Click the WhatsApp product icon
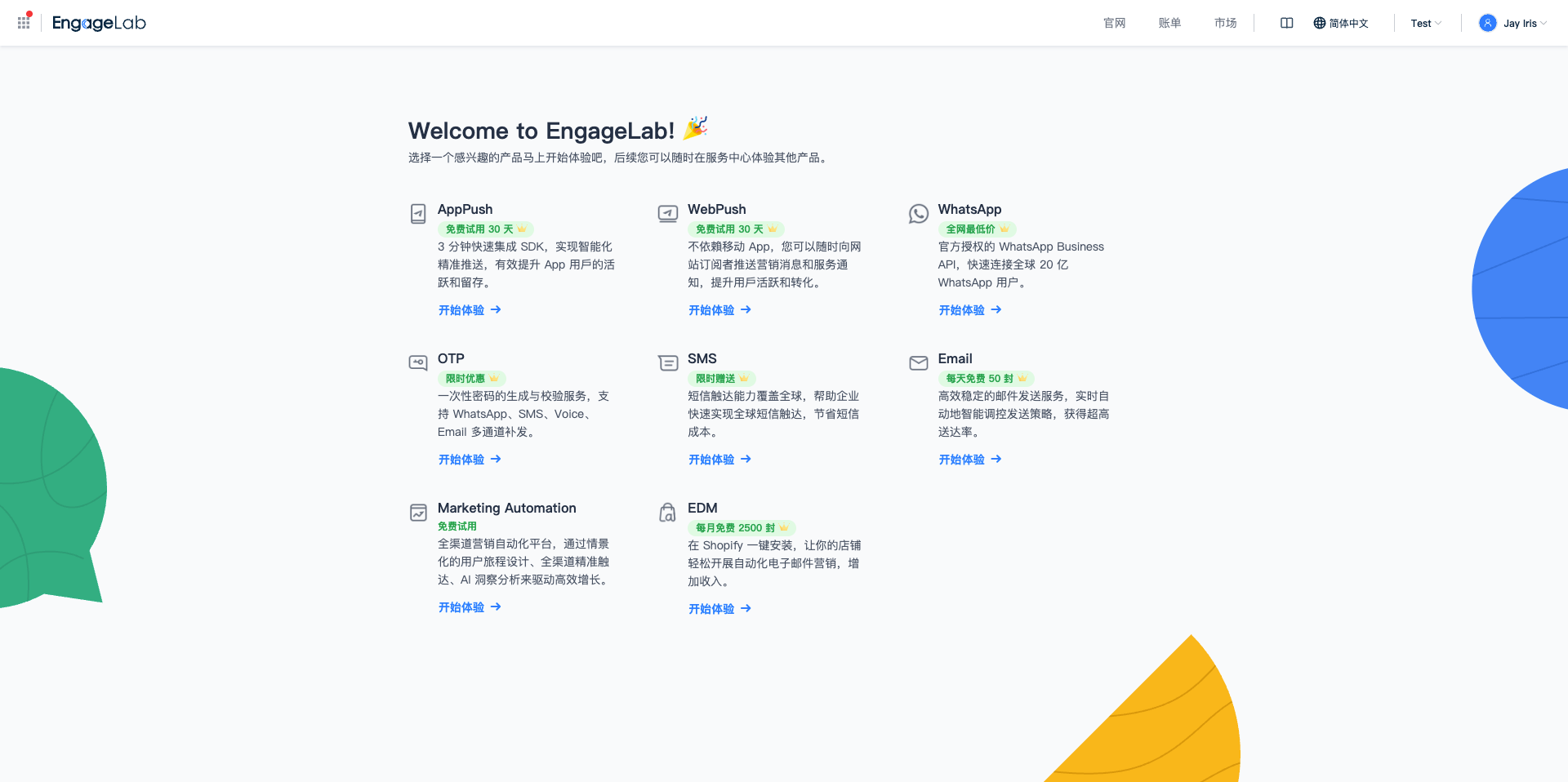Image resolution: width=1568 pixels, height=782 pixels. pyautogui.click(x=919, y=214)
